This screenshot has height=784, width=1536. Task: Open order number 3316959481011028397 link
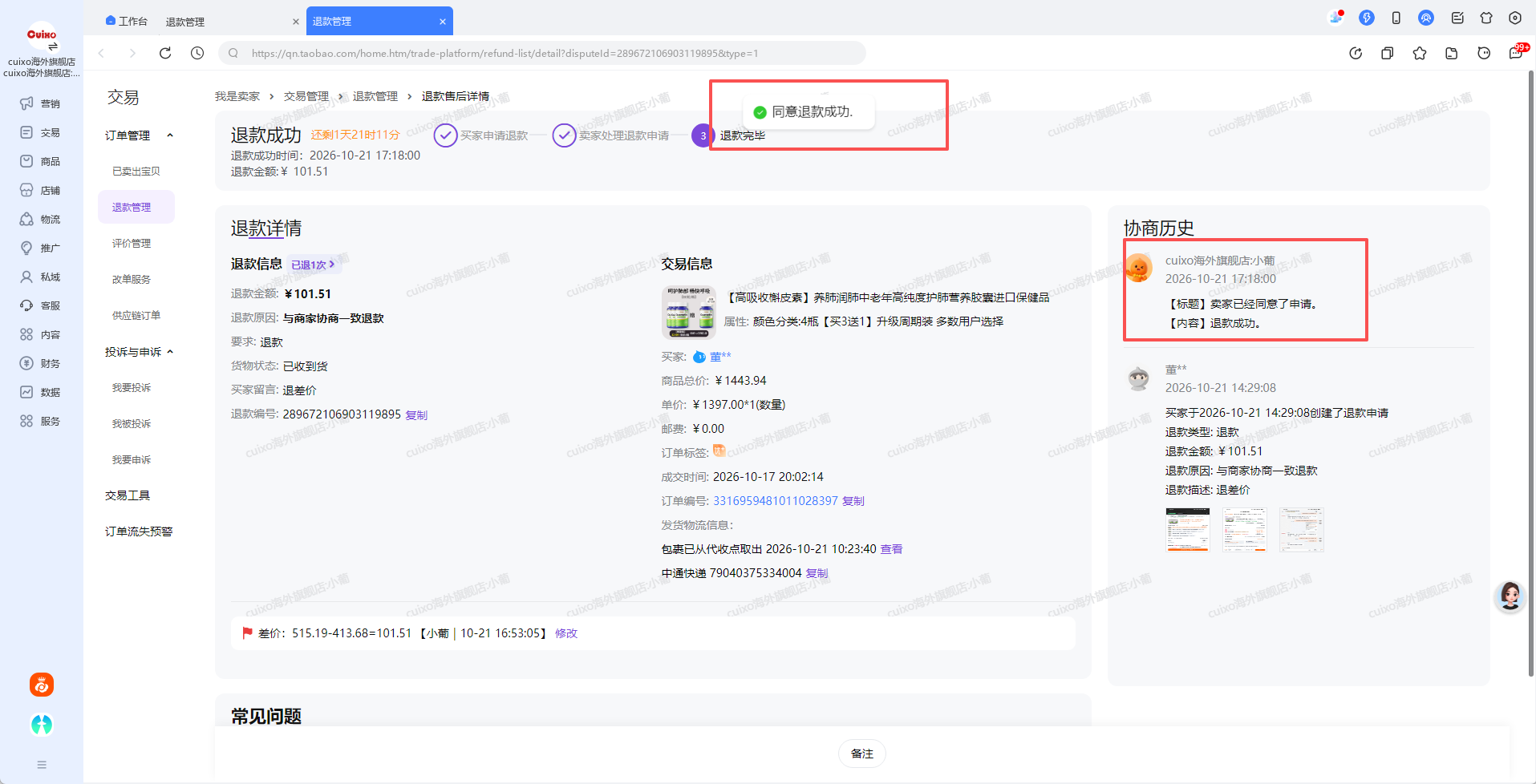(x=776, y=501)
